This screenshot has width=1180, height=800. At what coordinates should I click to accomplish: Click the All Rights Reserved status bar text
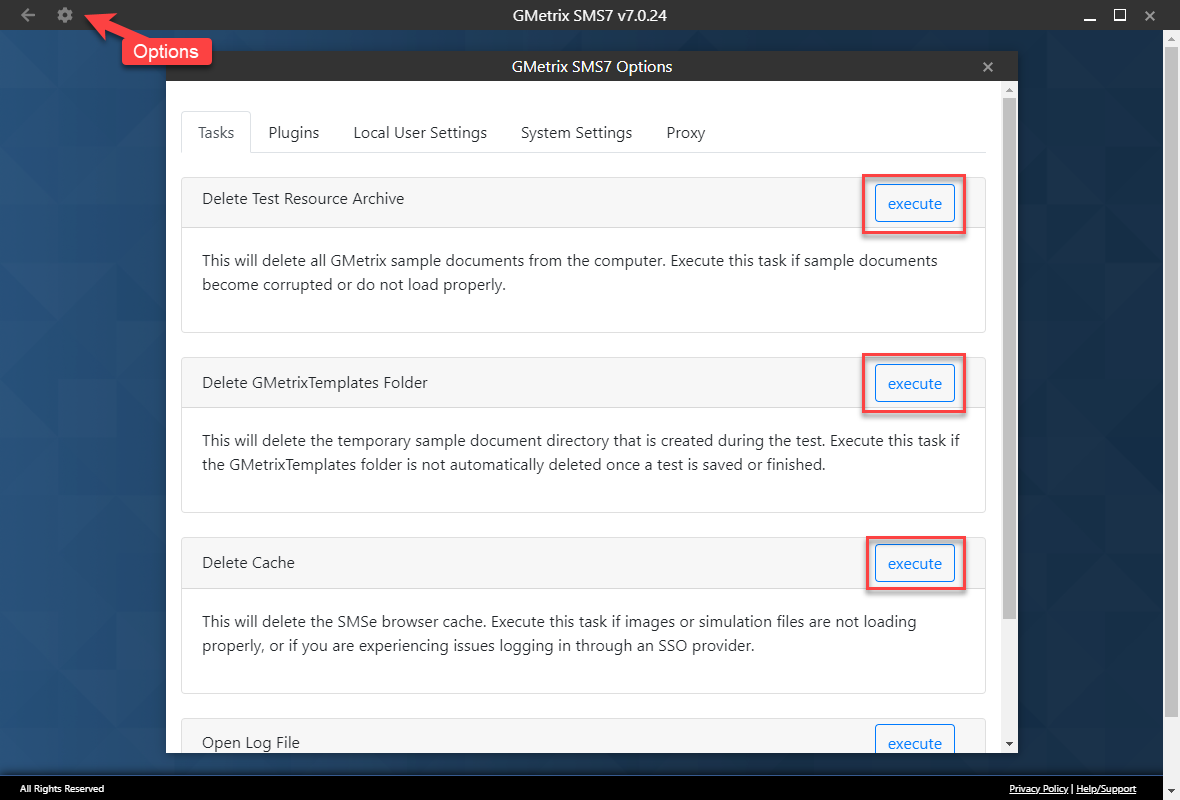click(62, 788)
